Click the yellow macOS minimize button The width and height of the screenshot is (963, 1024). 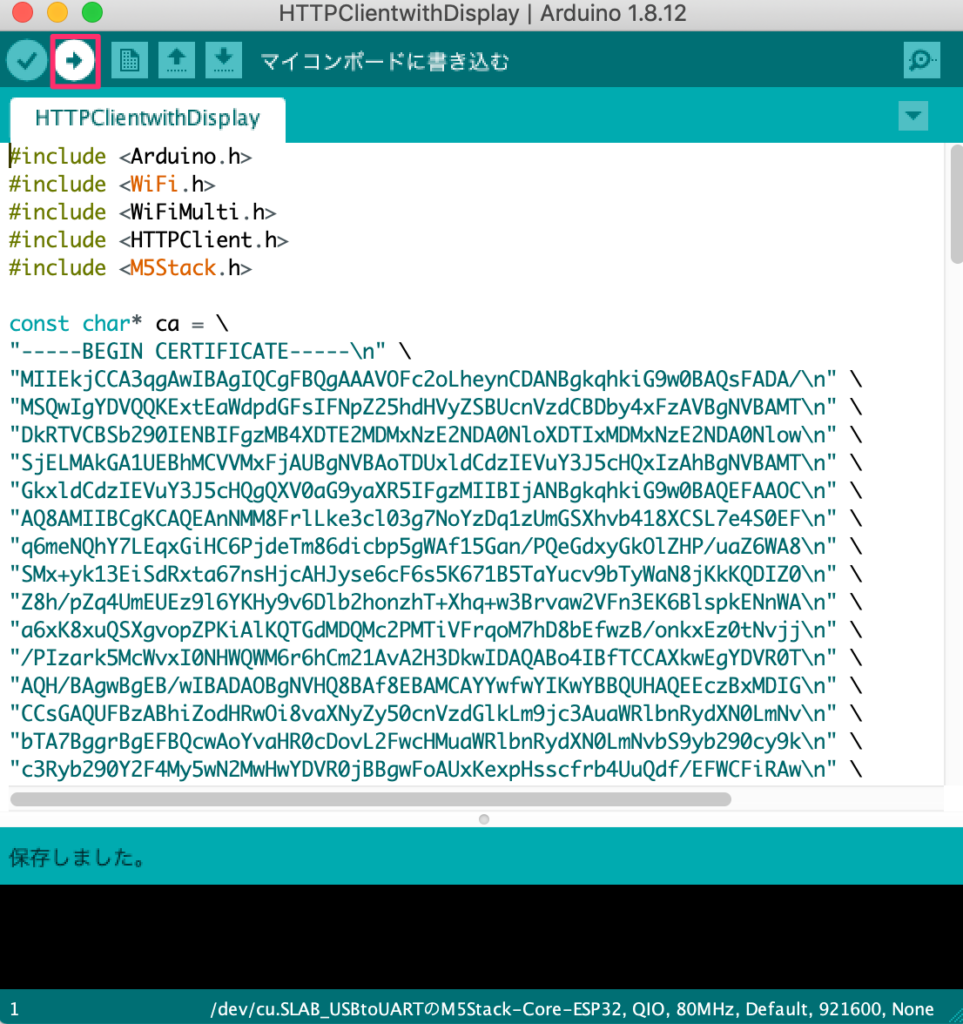57,12
